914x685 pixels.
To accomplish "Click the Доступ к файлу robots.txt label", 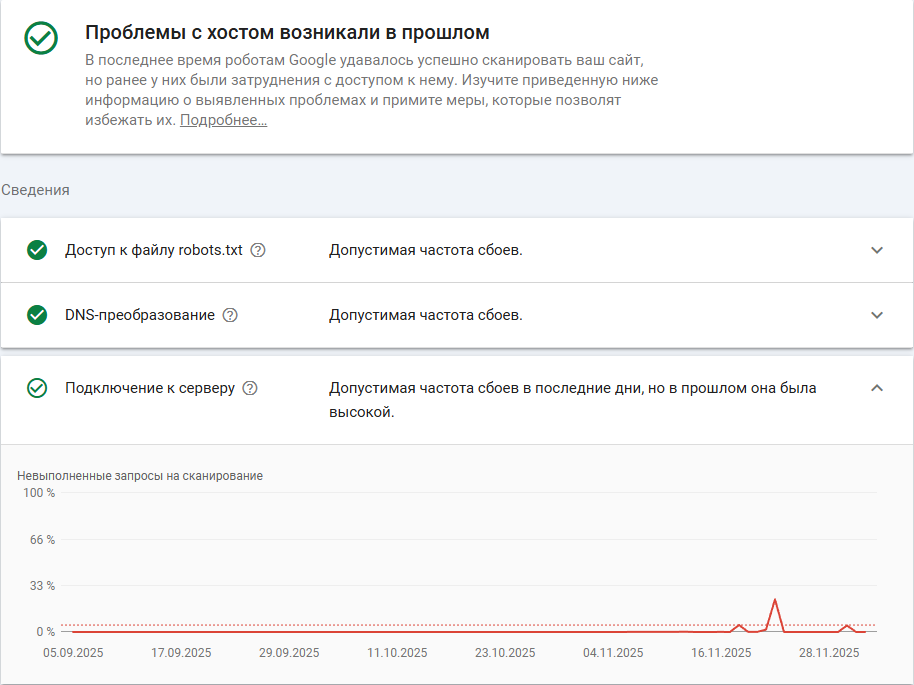I will tap(154, 250).
